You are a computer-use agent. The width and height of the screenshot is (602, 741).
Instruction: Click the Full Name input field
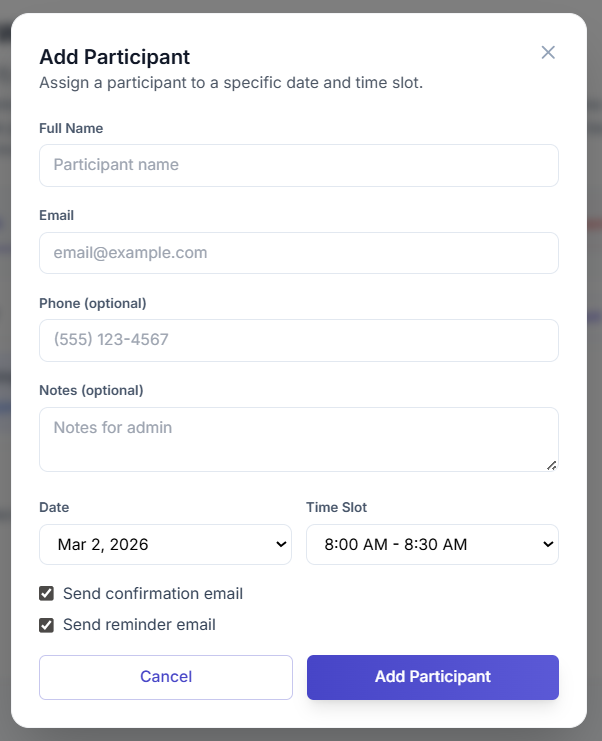(x=298, y=165)
